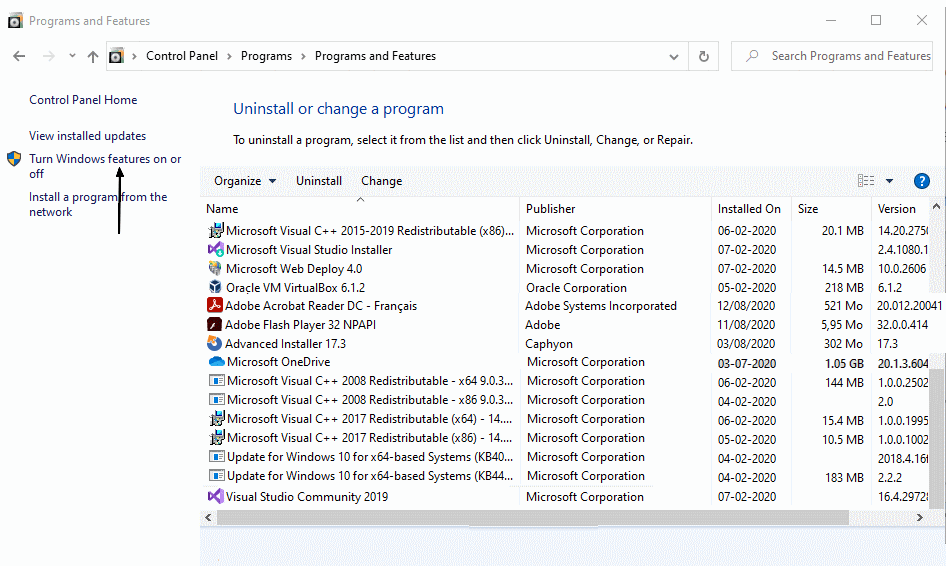
Task: Select the Oracle Corporation publisher cell
Action: coord(576,287)
